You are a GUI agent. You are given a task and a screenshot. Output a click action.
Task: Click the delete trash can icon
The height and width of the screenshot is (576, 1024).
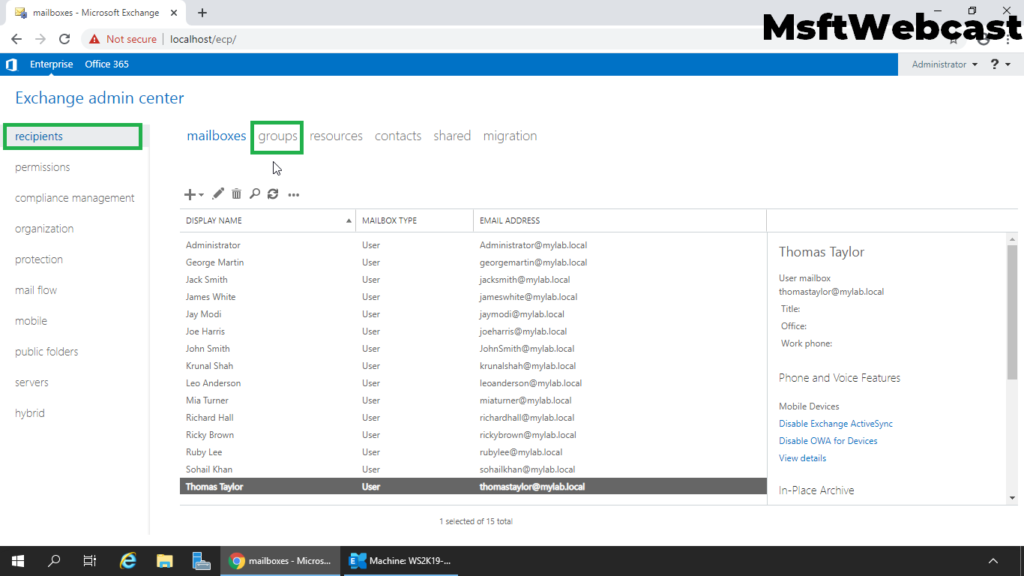point(236,194)
